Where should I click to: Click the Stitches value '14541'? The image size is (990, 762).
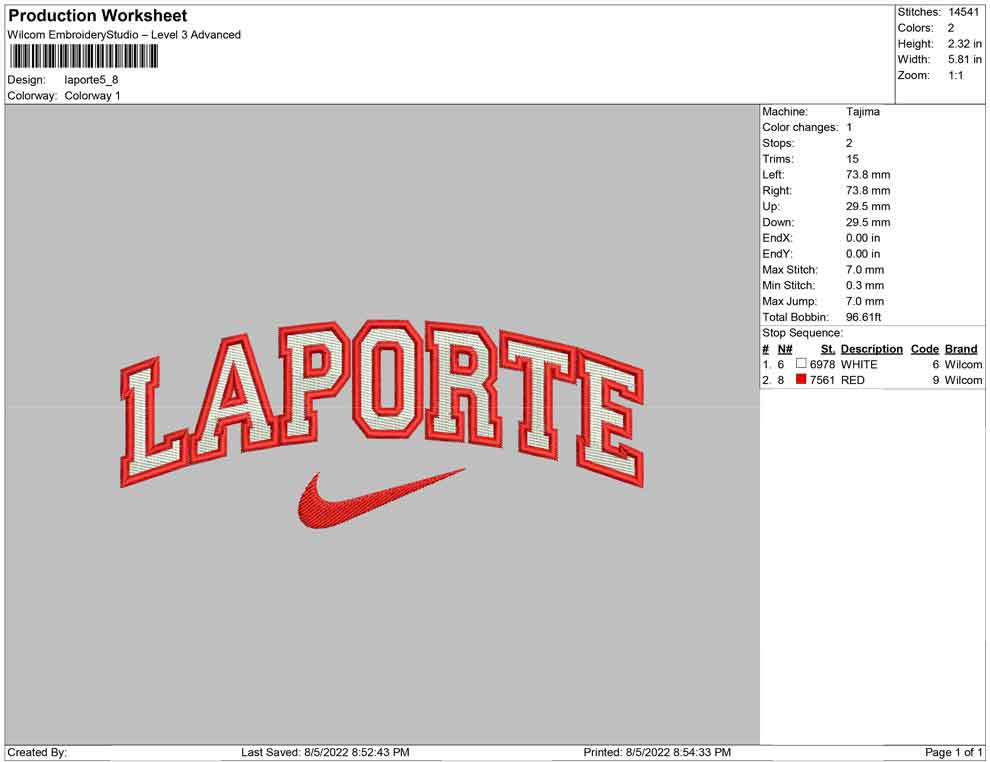pyautogui.click(x=963, y=12)
